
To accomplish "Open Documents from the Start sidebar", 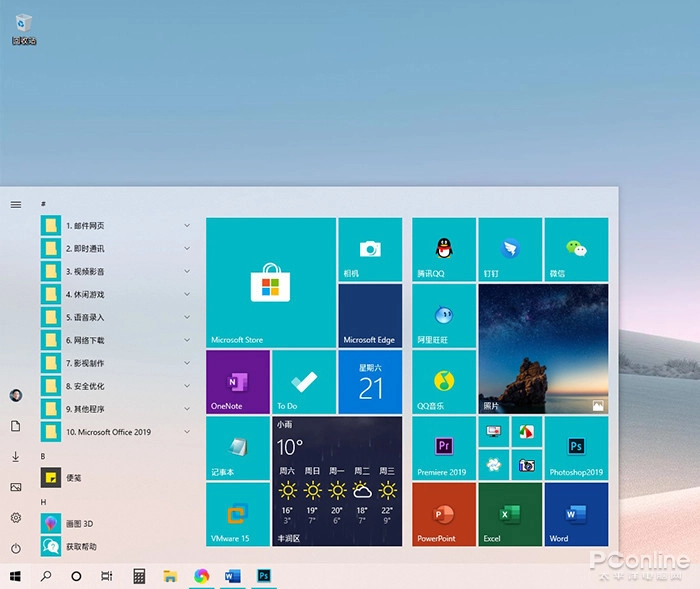I will pyautogui.click(x=16, y=426).
